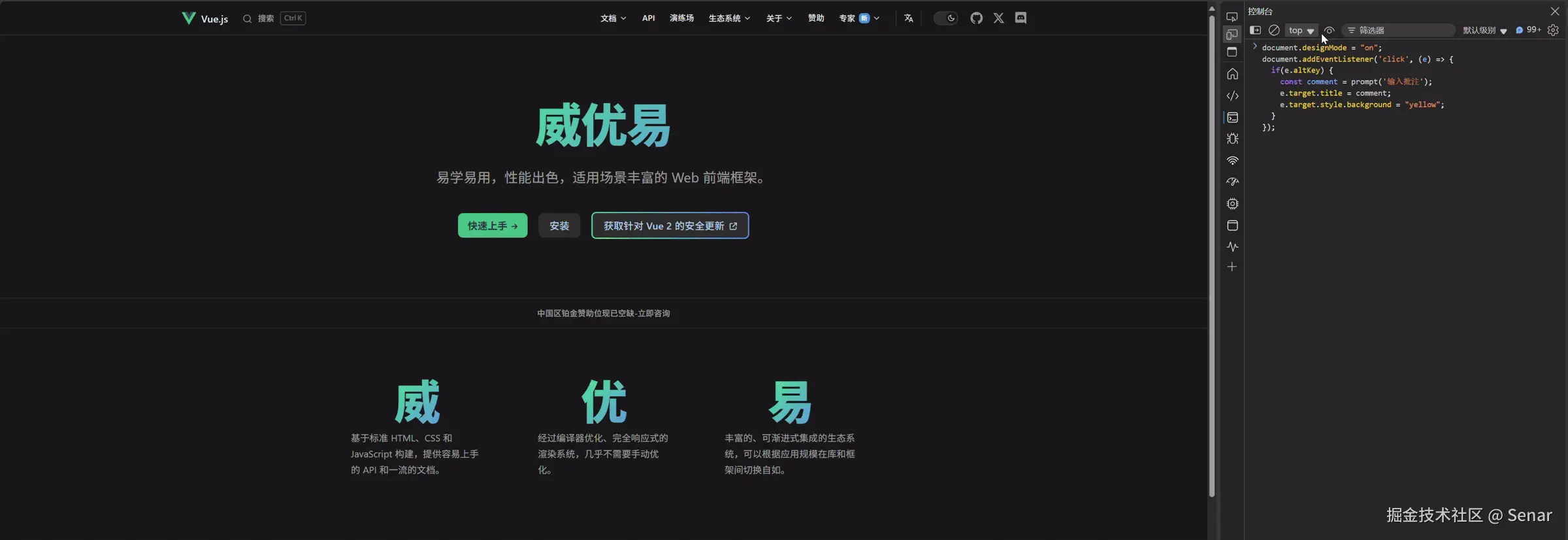The width and height of the screenshot is (1568, 540).
Task: Open the console settings gear
Action: click(x=1553, y=30)
